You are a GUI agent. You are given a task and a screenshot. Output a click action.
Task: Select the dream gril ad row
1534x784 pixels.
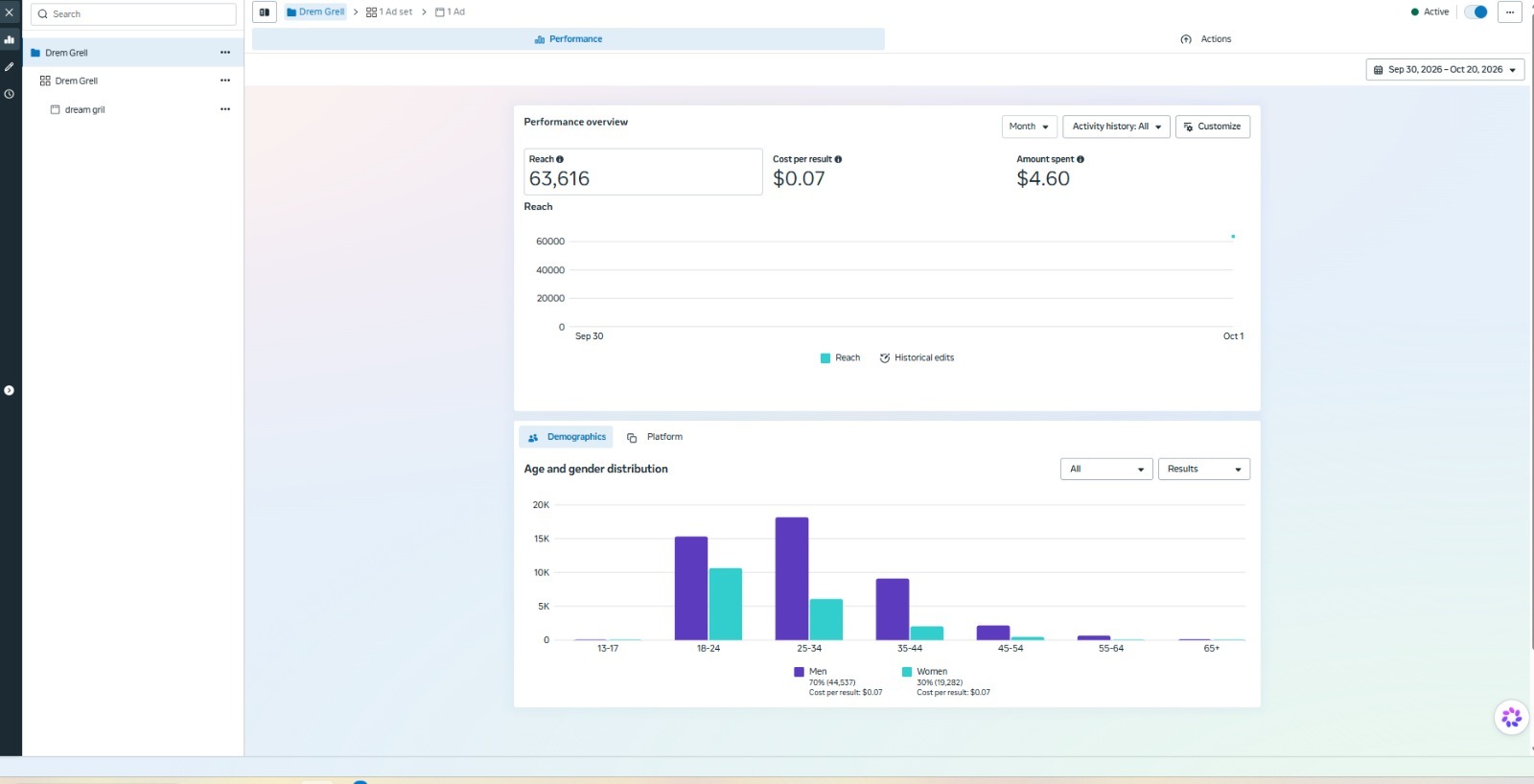tap(132, 109)
